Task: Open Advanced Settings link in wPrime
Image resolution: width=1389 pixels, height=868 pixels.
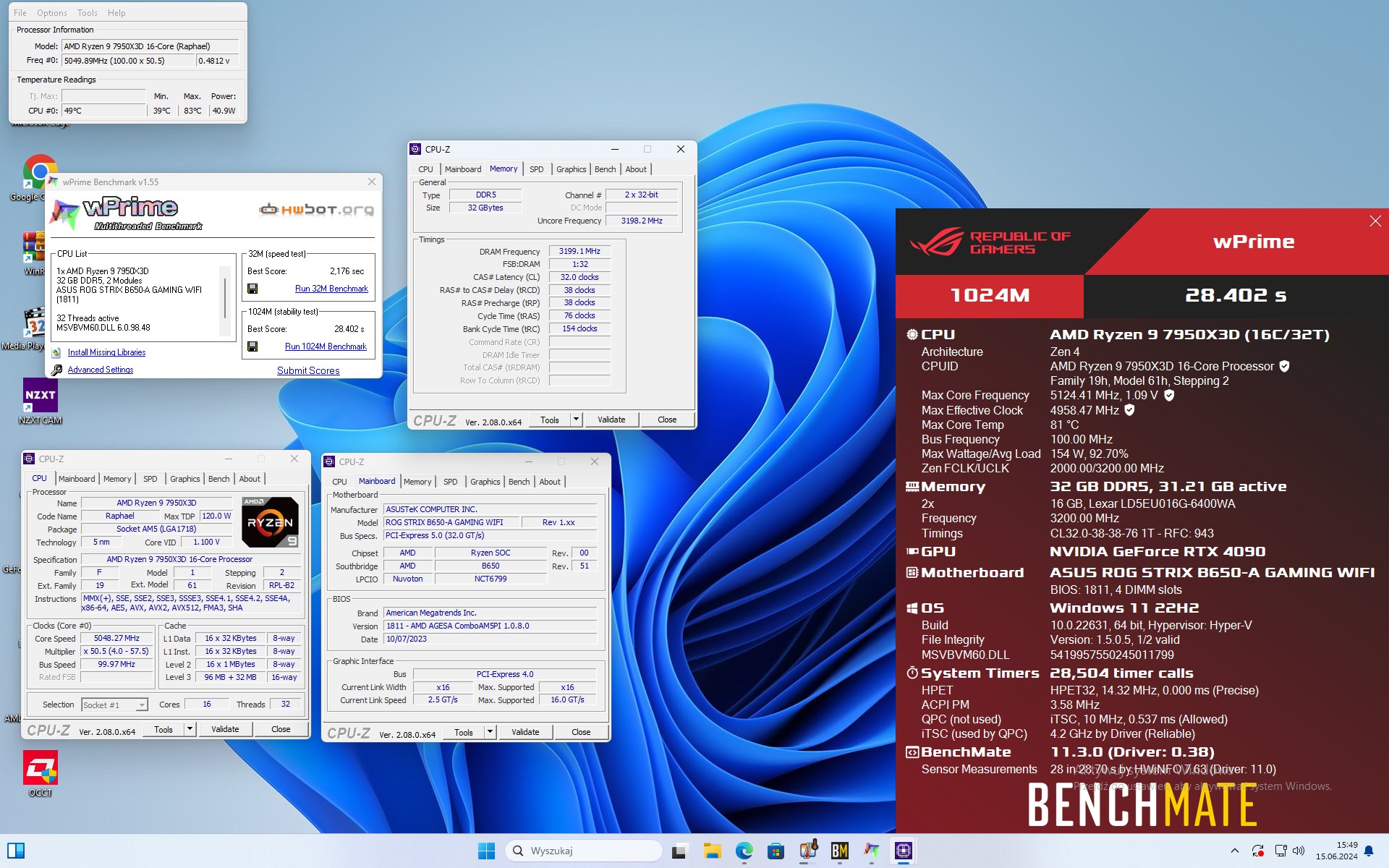Action: [x=101, y=370]
